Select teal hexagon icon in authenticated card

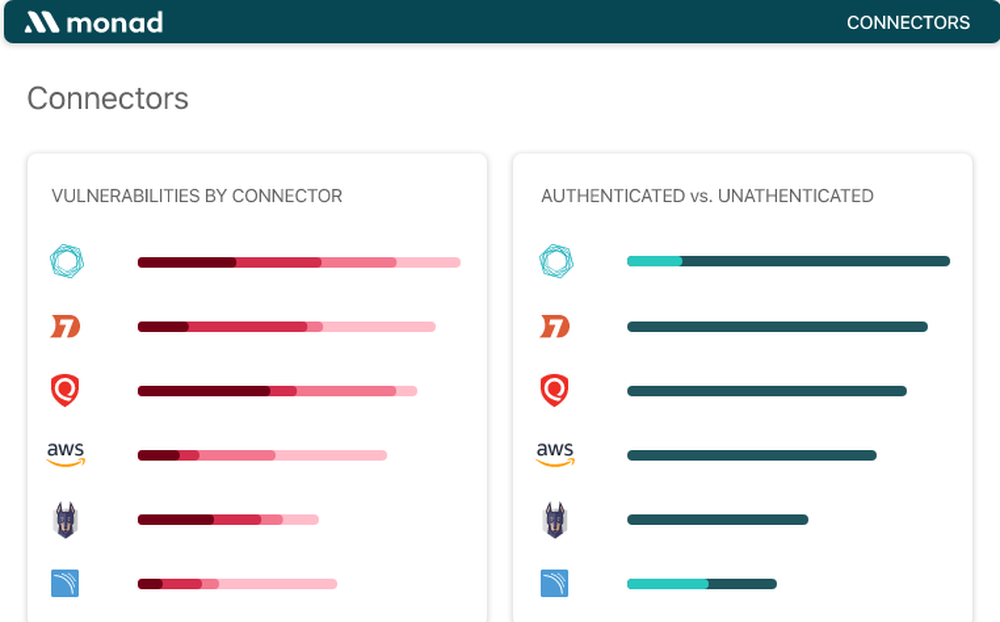556,262
